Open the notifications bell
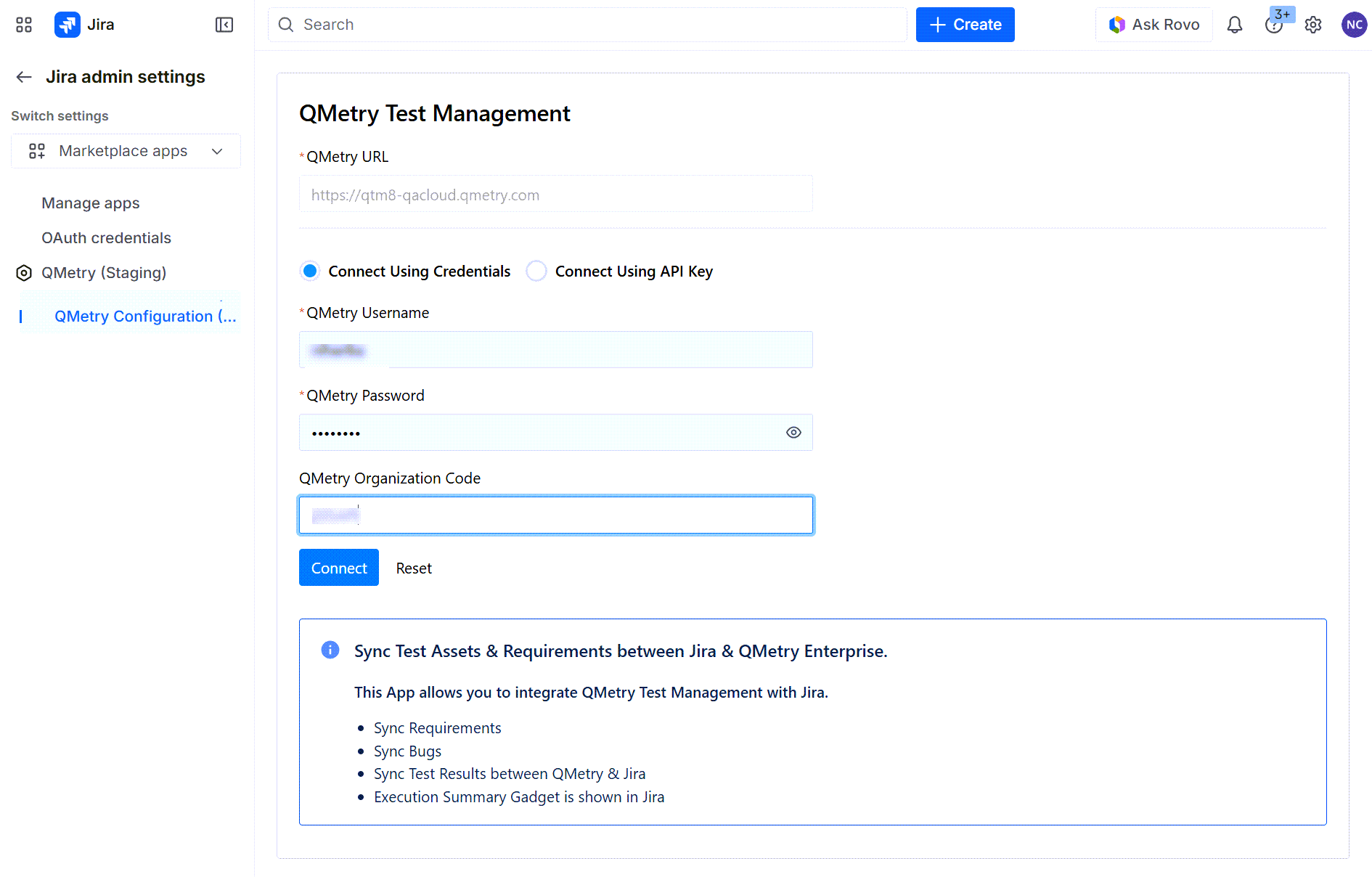This screenshot has width=1372, height=877. [1235, 25]
